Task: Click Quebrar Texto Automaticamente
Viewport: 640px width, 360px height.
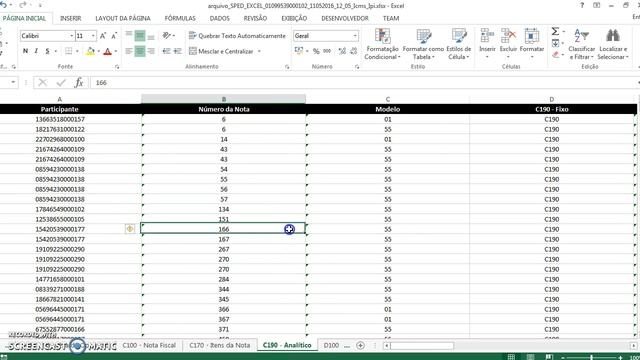Action: tap(237, 36)
